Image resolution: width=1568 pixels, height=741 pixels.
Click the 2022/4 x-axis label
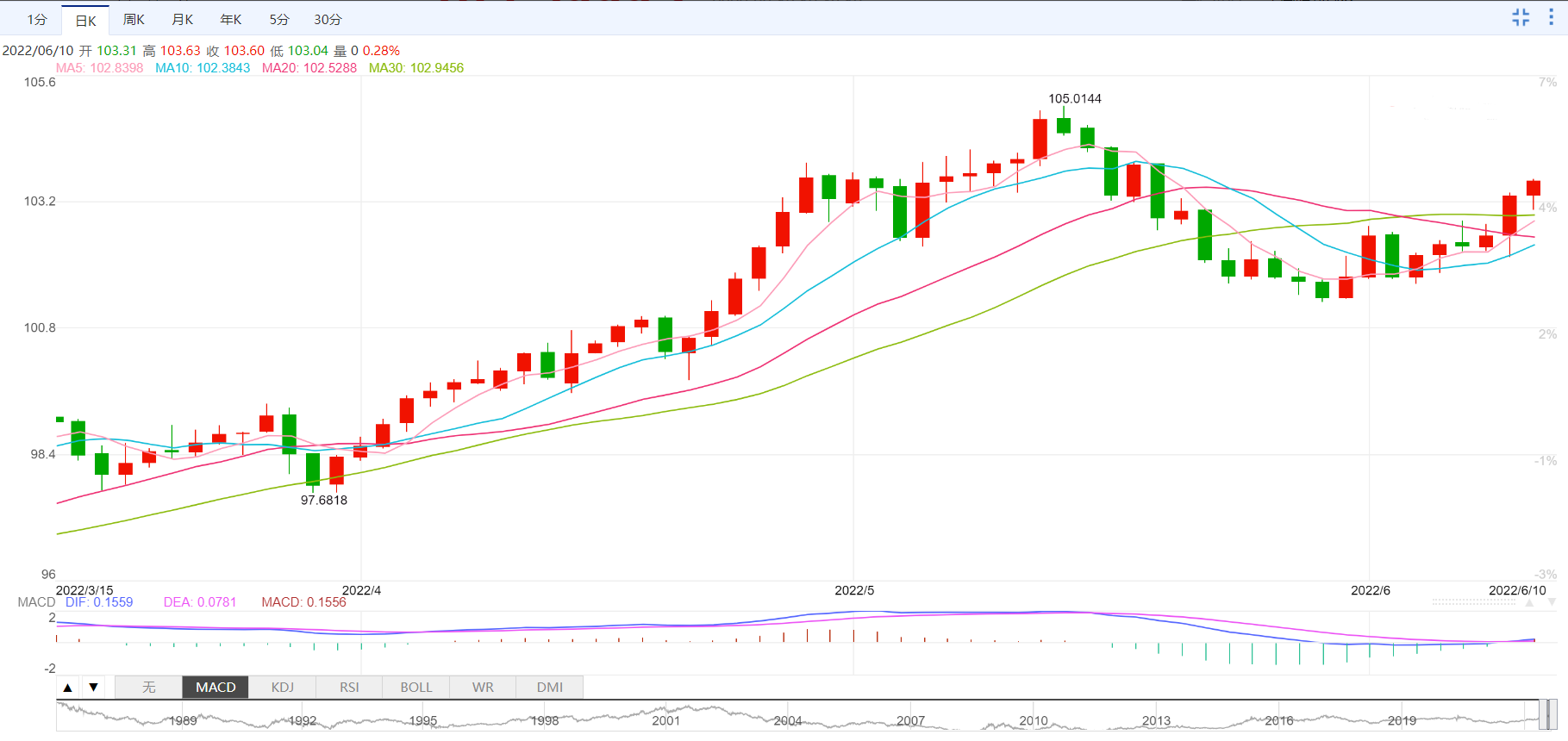tap(362, 590)
